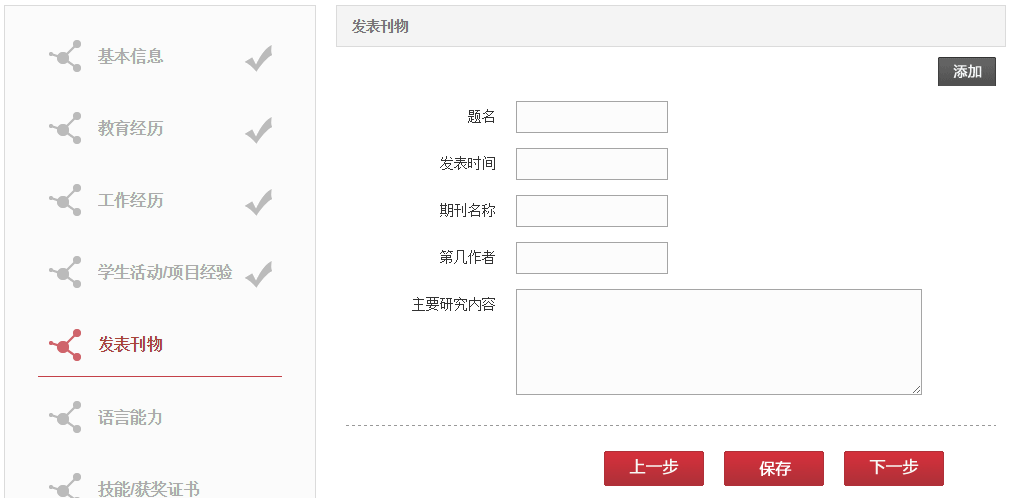Click the node icon beside 学生活动/项目经验

[65, 272]
